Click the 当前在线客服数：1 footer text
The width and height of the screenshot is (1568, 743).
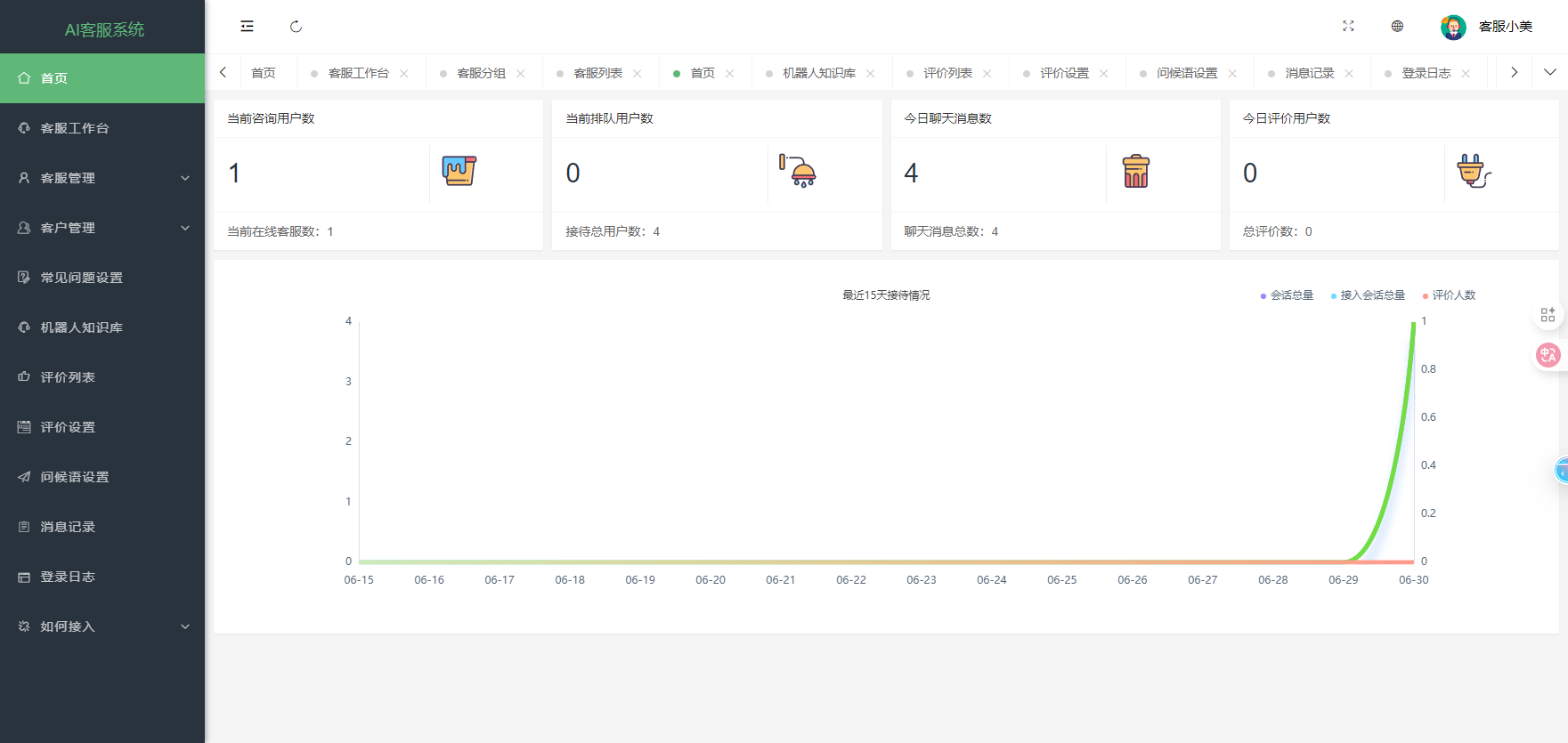pos(280,231)
